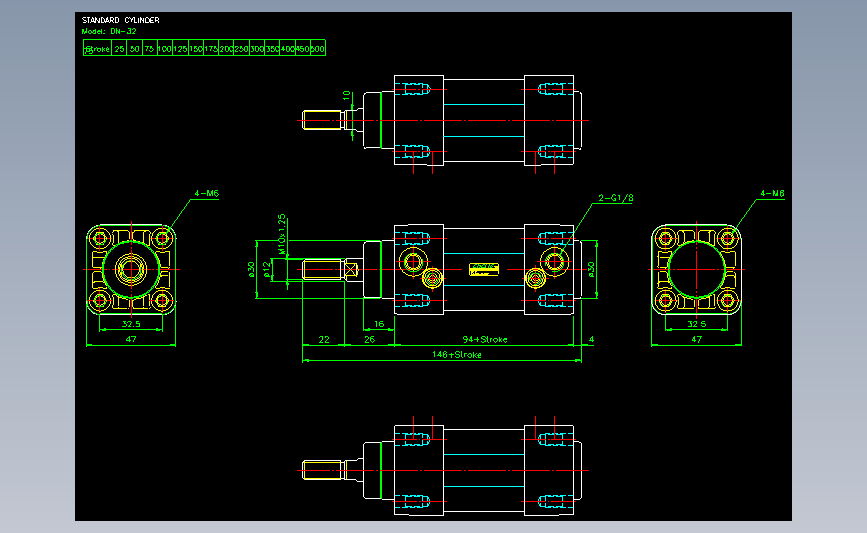The width and height of the screenshot is (867, 533).
Task: Click the '32.5' dimension under left end view
Action: (131, 324)
